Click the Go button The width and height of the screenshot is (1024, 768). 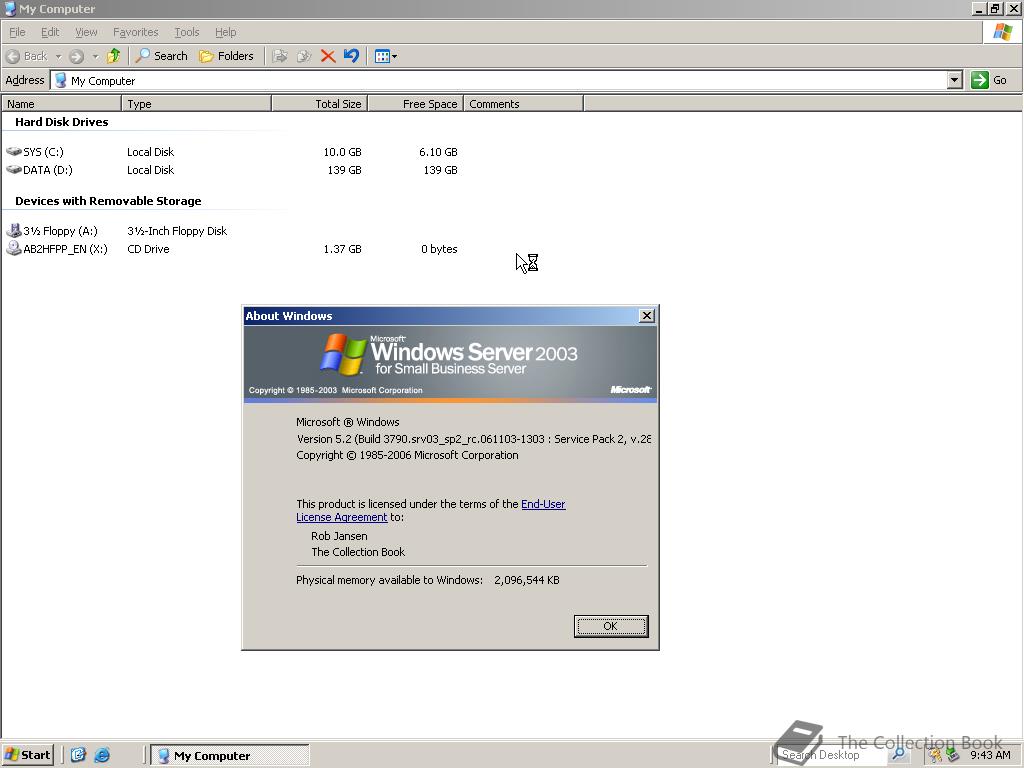[989, 80]
